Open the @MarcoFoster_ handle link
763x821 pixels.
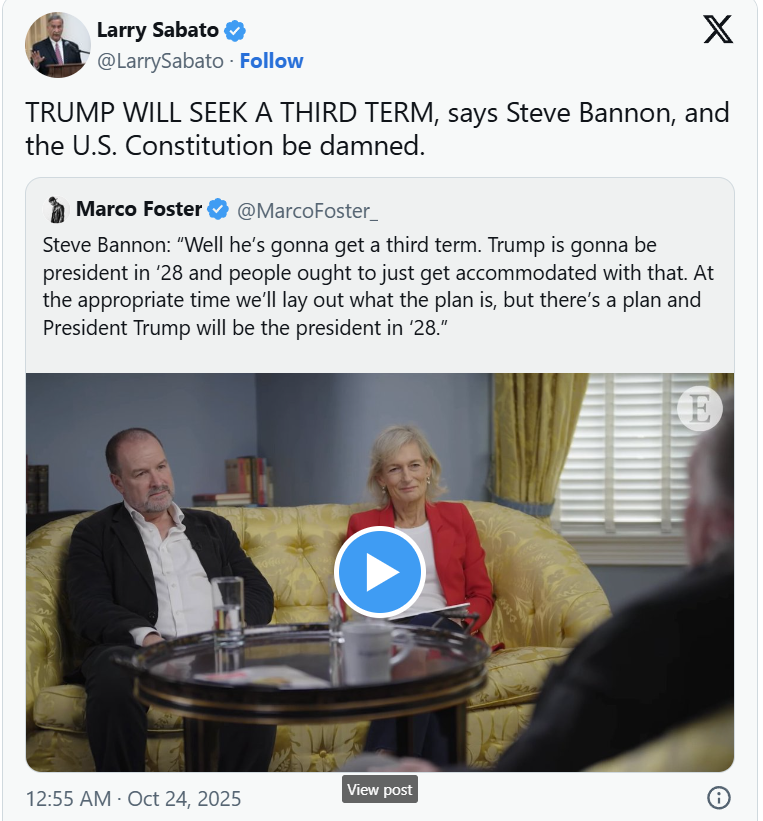[x=307, y=211]
